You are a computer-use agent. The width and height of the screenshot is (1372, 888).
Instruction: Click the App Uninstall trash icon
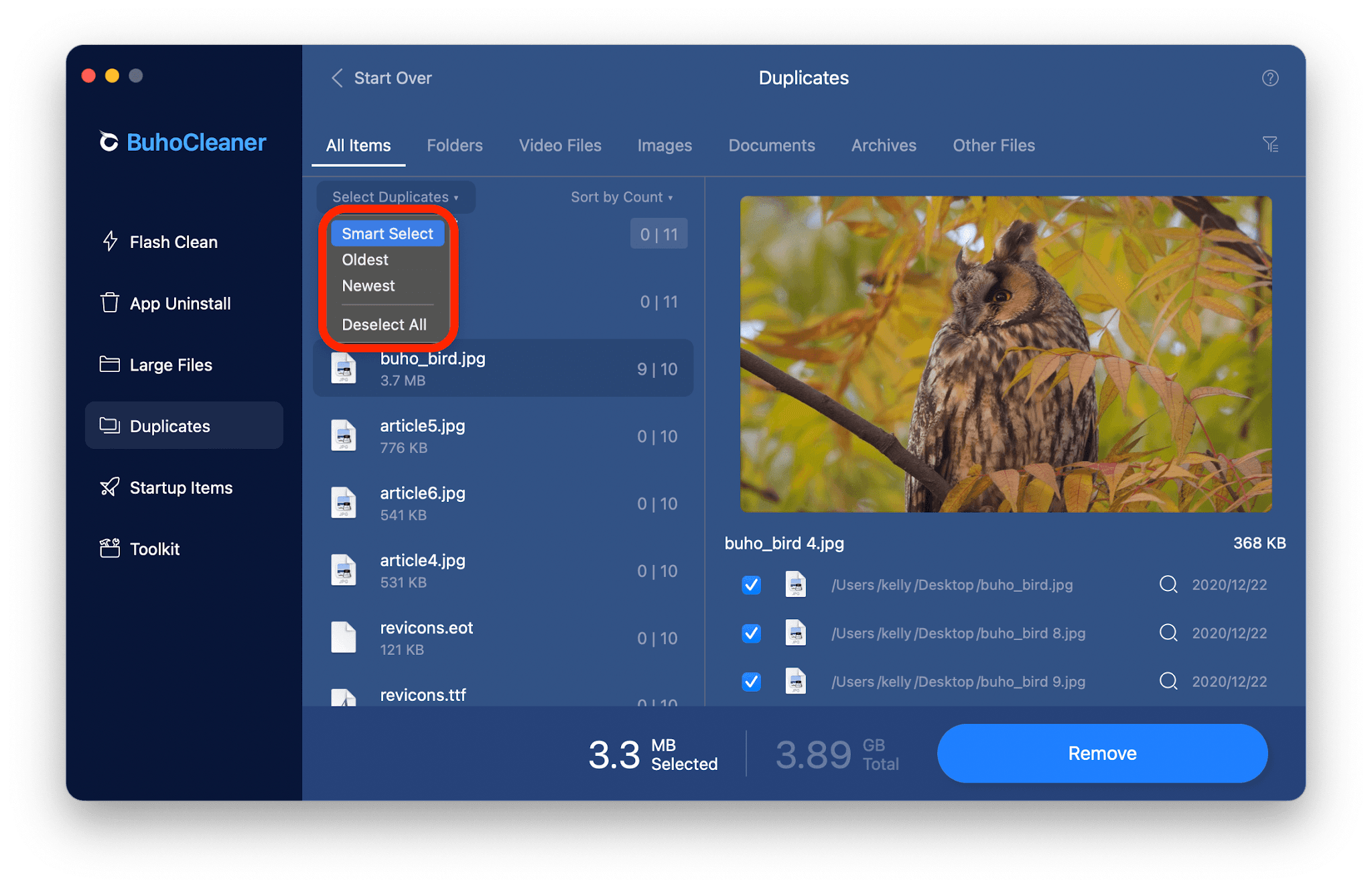pos(110,303)
